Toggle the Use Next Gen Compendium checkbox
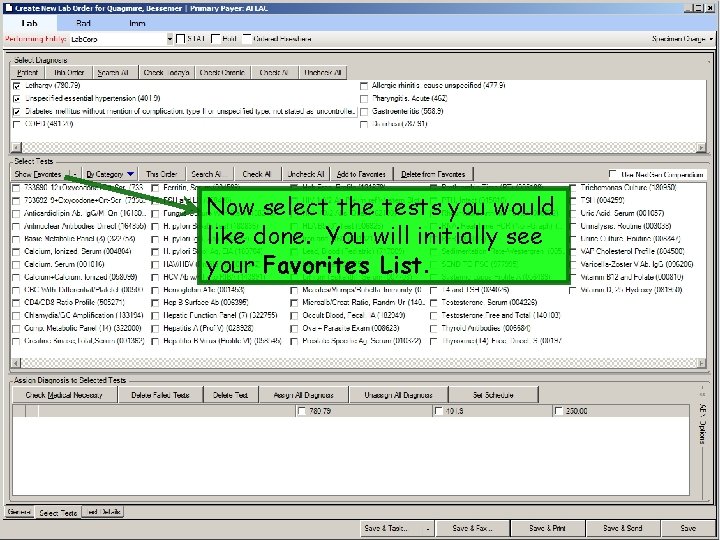720x540 pixels. coord(613,174)
